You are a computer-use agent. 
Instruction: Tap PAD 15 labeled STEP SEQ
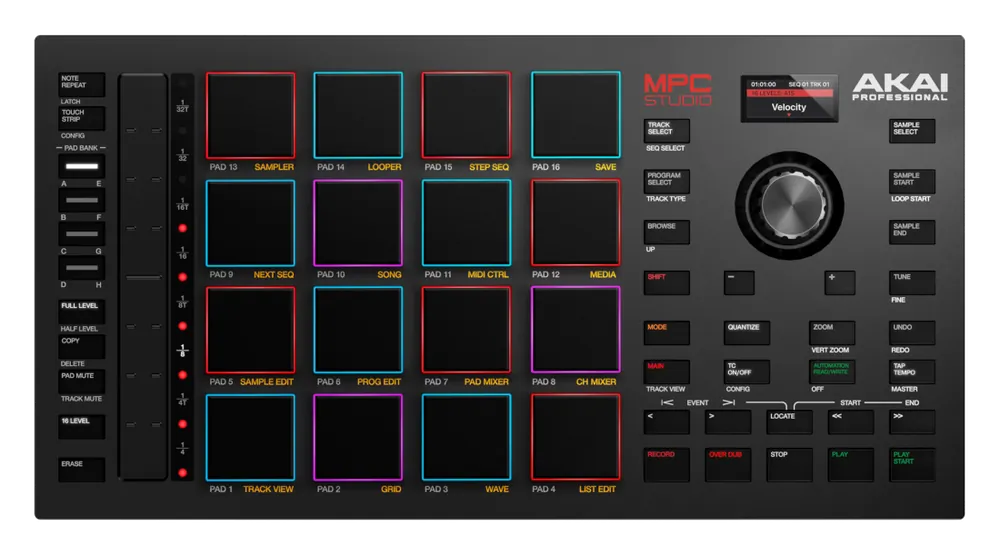pos(466,115)
